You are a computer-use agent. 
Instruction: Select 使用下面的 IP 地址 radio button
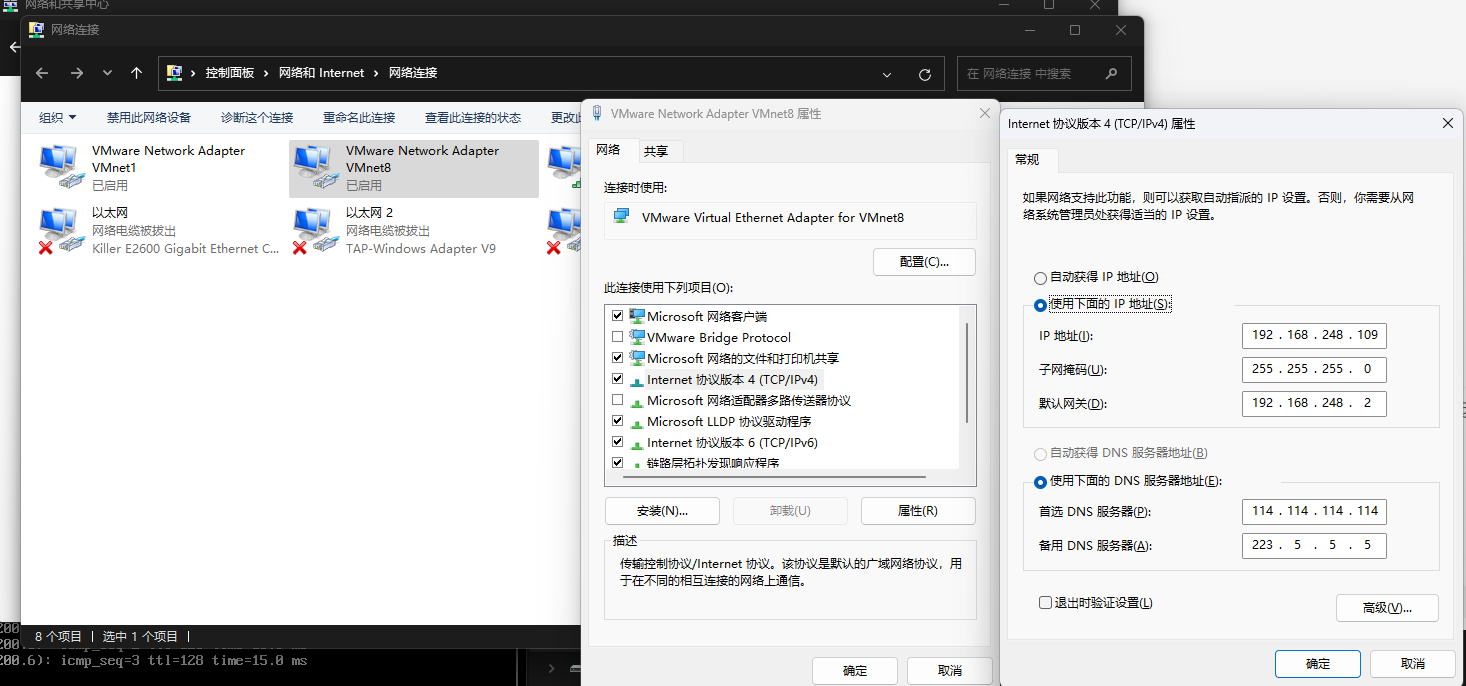1040,305
